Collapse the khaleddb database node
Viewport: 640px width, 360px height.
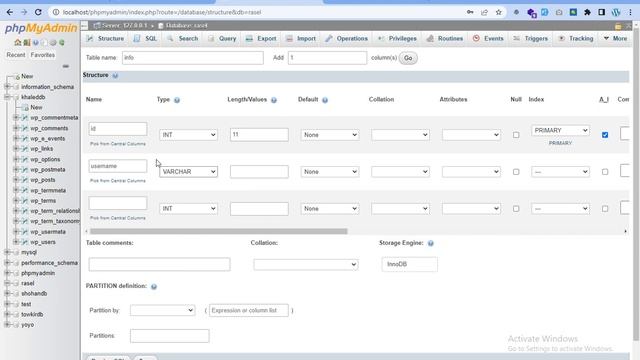[x=7, y=97]
